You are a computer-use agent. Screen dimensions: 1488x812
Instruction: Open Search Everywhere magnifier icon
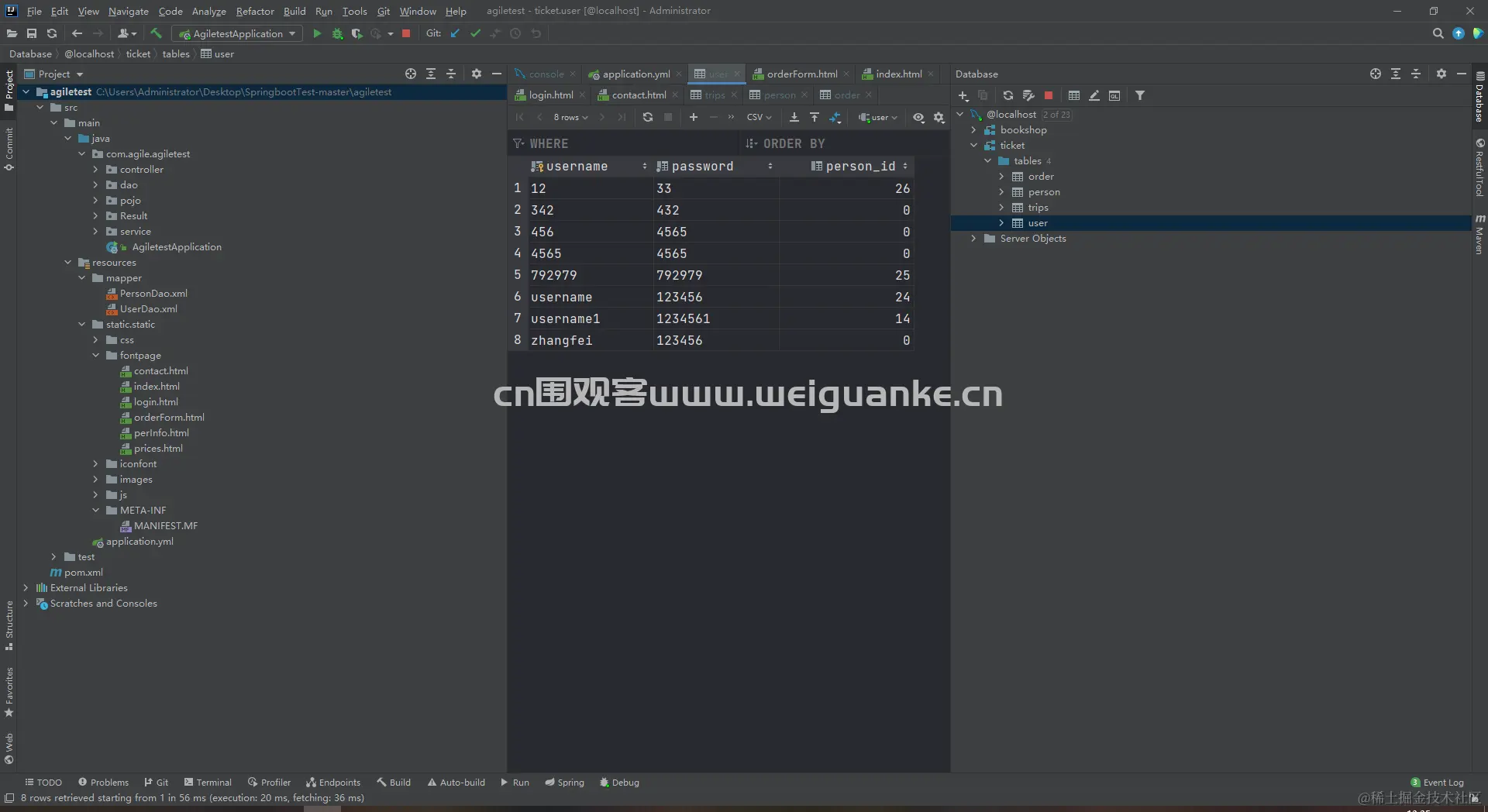[x=1438, y=33]
